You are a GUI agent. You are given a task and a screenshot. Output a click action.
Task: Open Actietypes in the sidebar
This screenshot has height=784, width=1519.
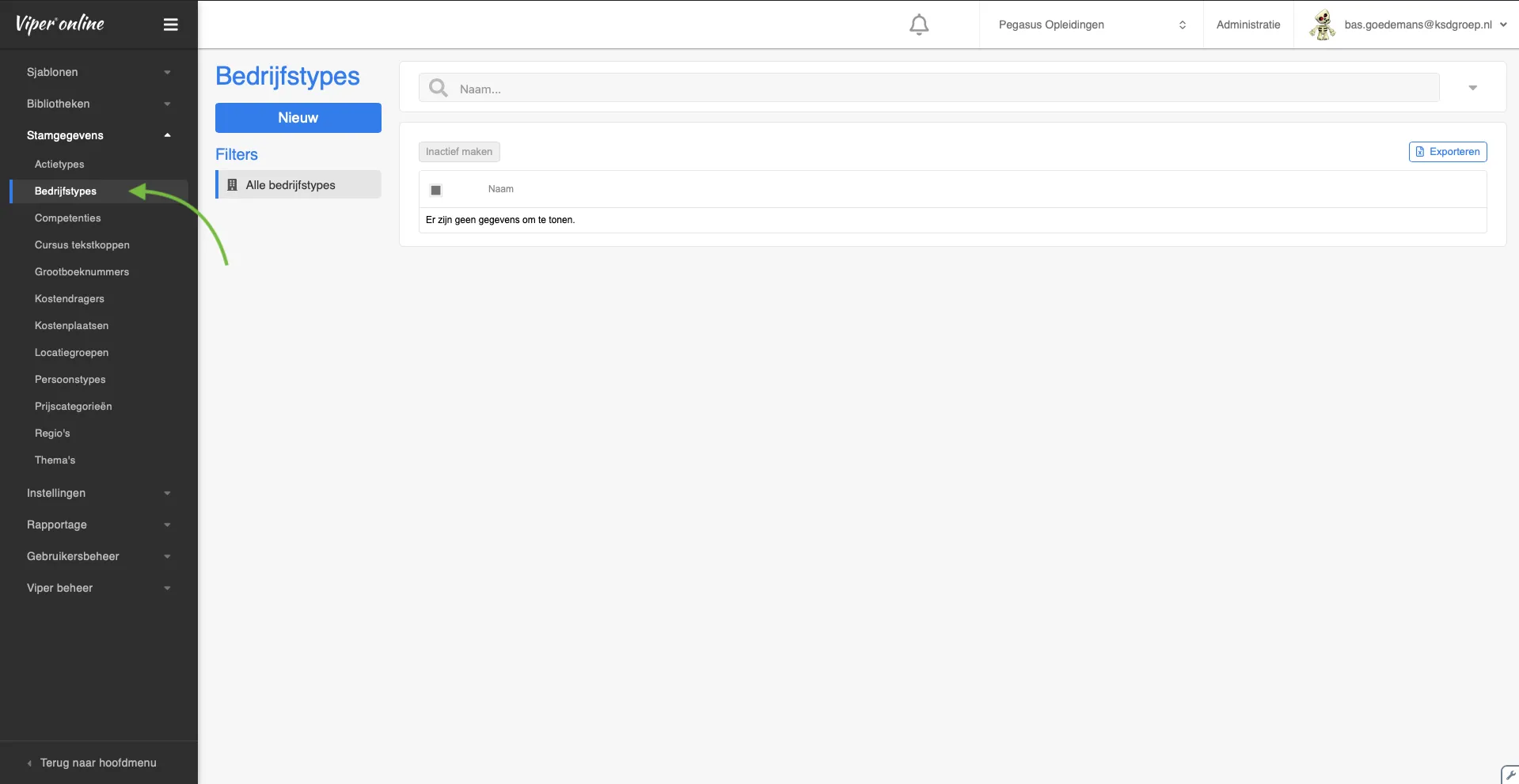tap(59, 165)
